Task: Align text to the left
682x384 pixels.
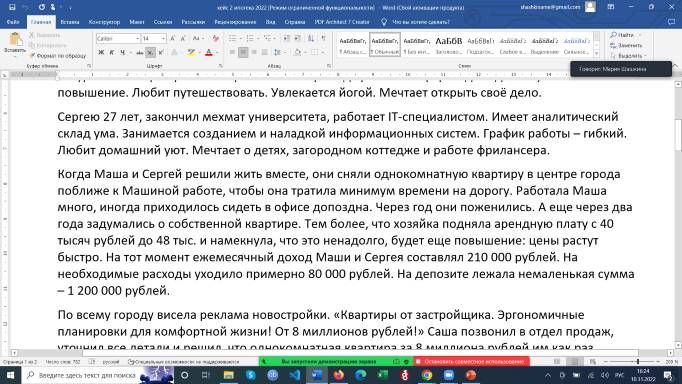Action: tap(233, 52)
